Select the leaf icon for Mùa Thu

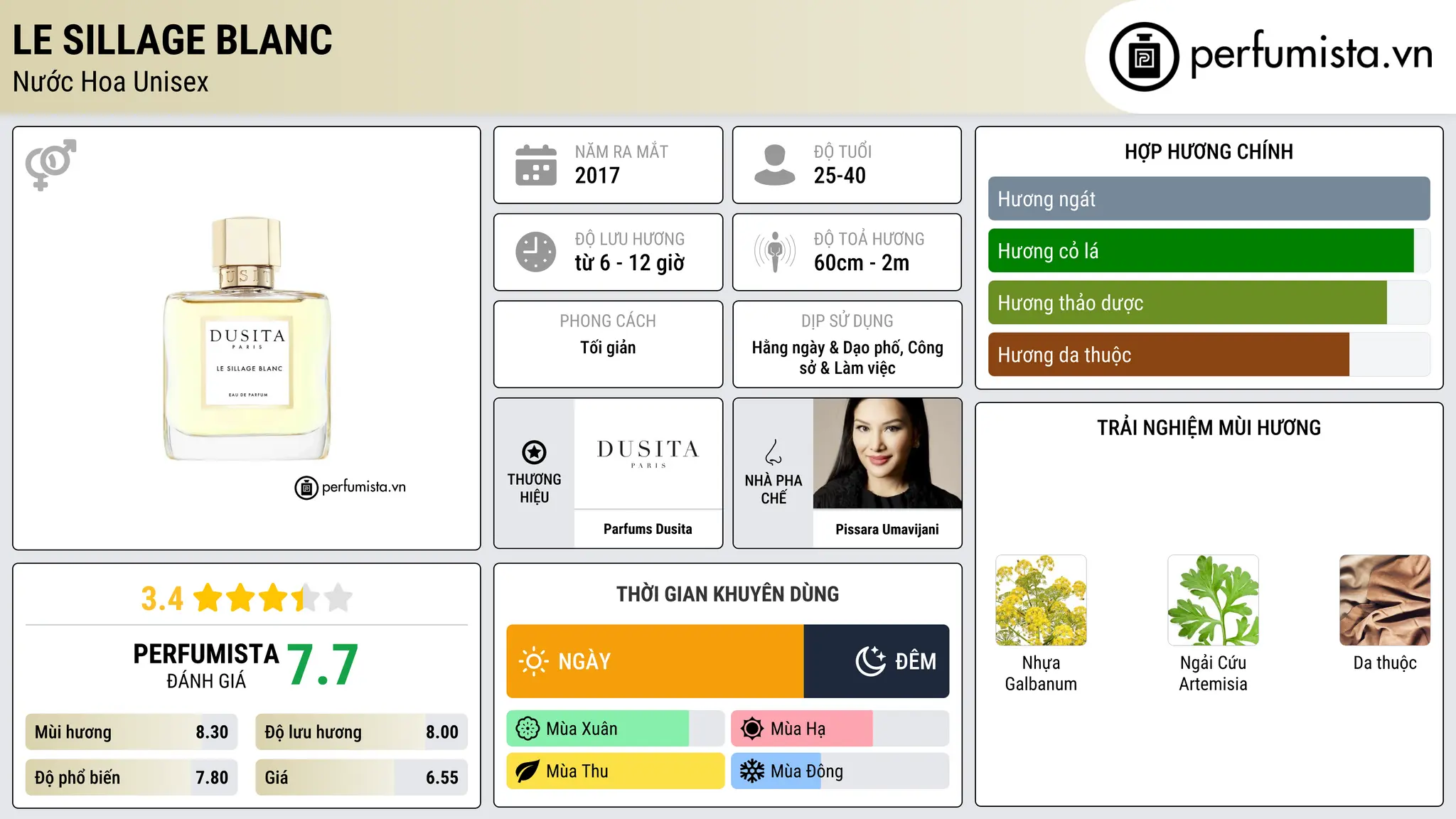(528, 771)
